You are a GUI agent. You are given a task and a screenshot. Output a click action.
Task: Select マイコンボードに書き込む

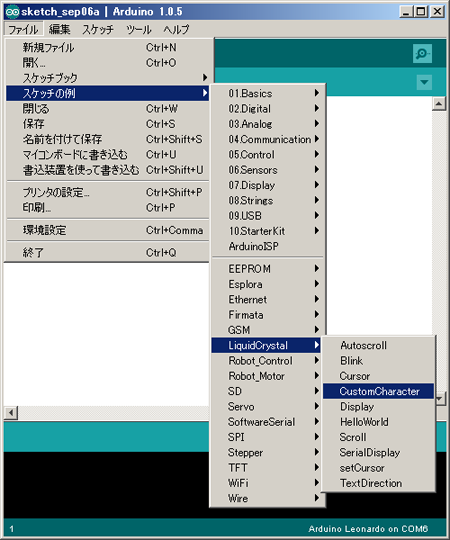[107, 154]
